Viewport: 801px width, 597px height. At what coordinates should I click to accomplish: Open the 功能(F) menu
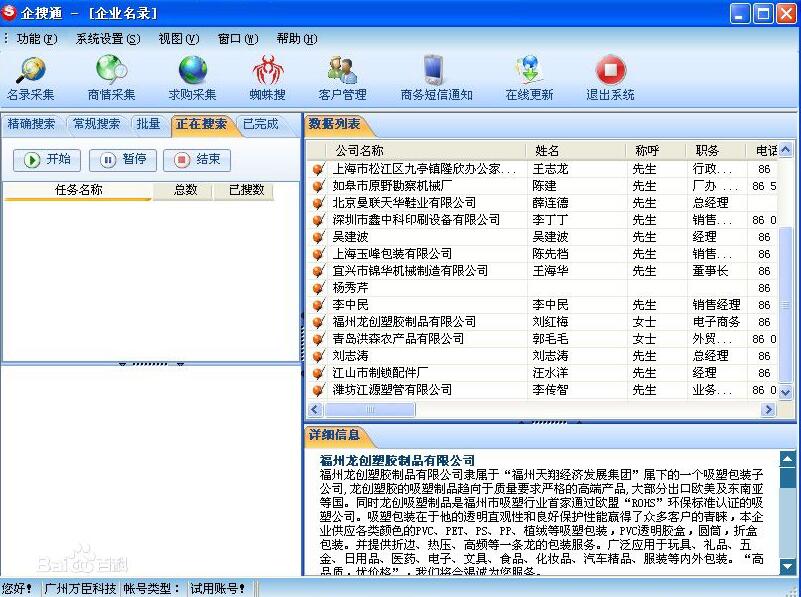(x=30, y=38)
